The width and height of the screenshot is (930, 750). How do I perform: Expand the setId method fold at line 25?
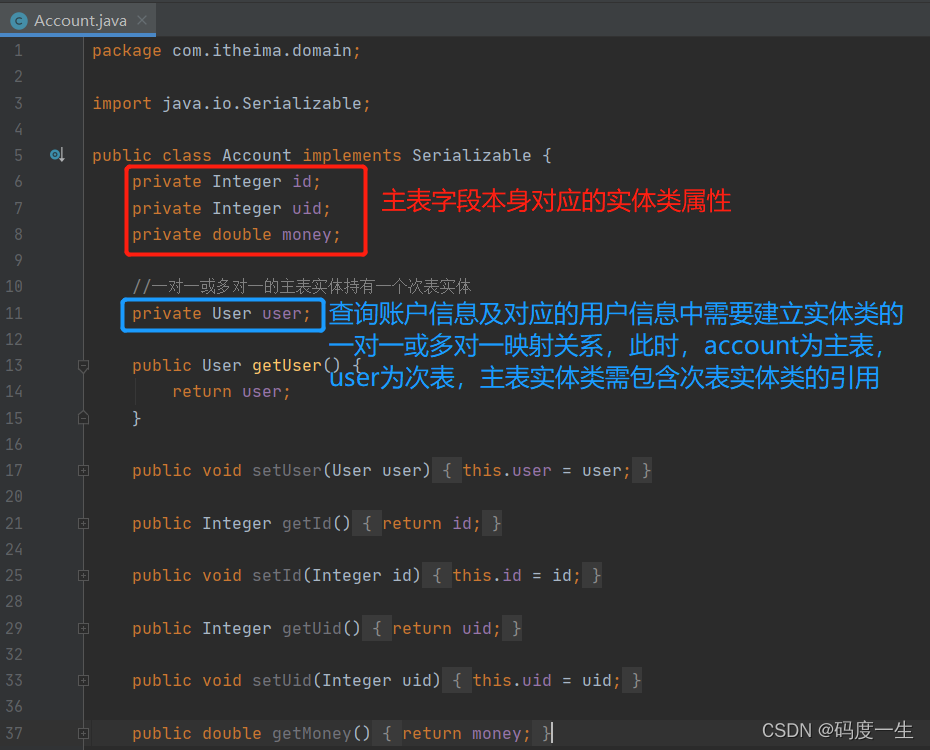pyautogui.click(x=84, y=576)
